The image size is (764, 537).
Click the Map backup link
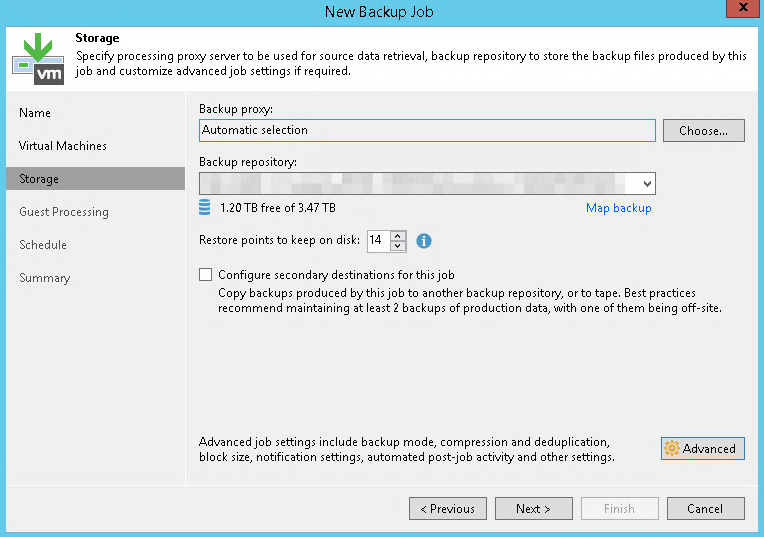point(618,208)
